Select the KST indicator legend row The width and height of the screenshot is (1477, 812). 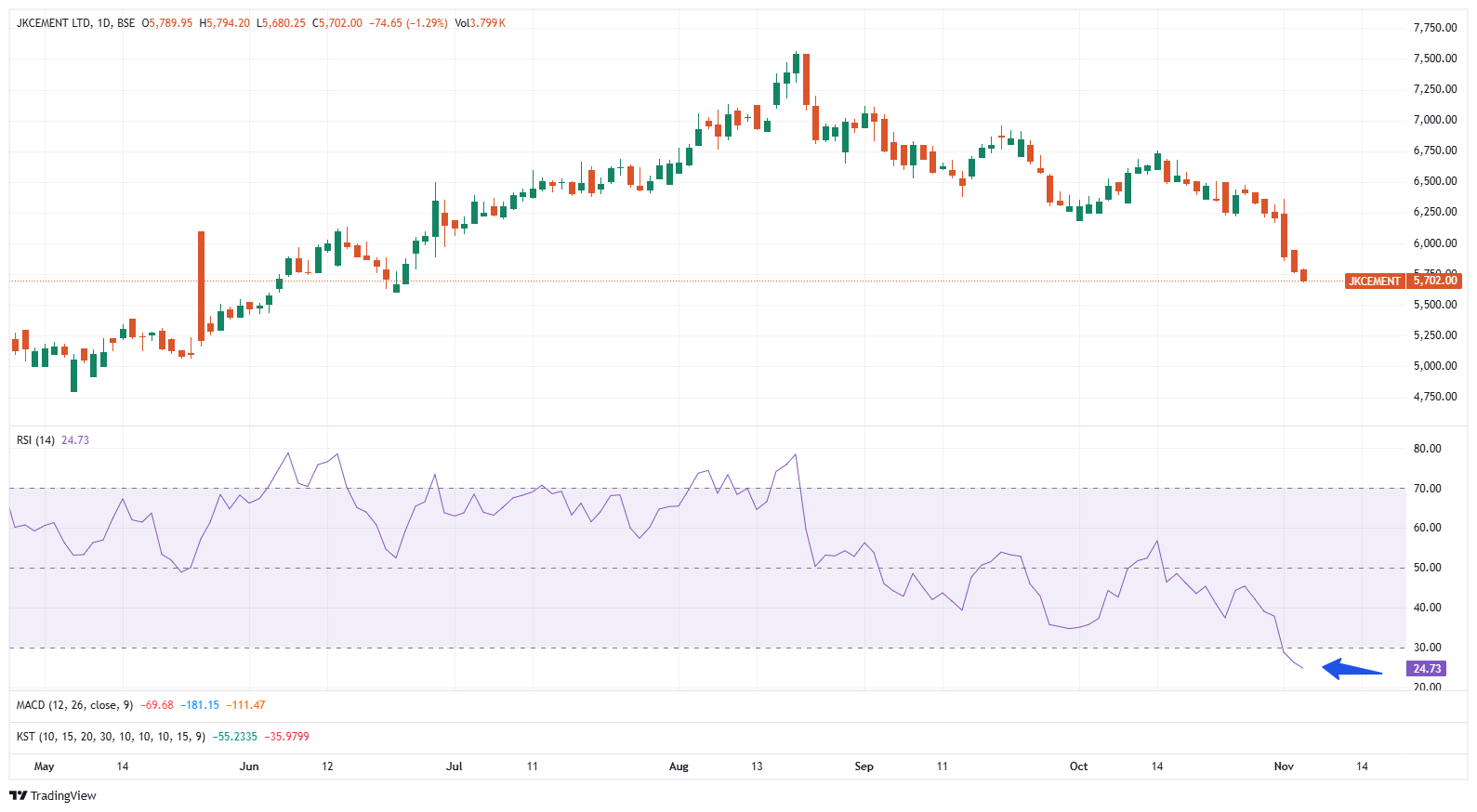tap(110, 737)
